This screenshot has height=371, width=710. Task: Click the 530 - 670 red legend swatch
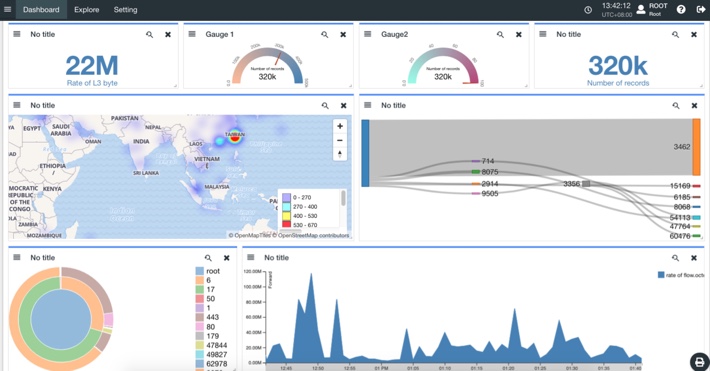pyautogui.click(x=286, y=224)
